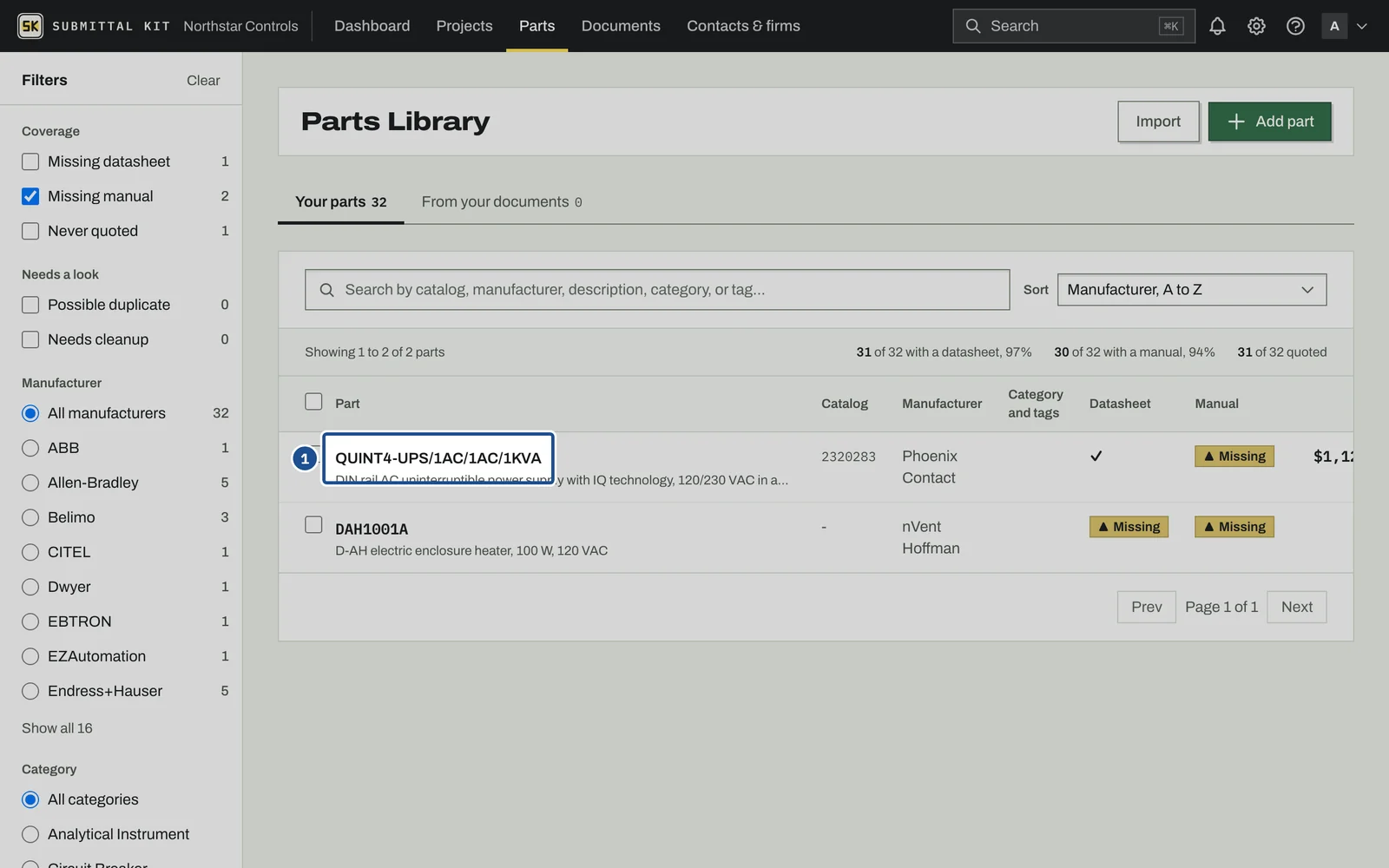Screen dimensions: 1389x868
Task: Open part DAH1001A
Action: click(x=372, y=529)
